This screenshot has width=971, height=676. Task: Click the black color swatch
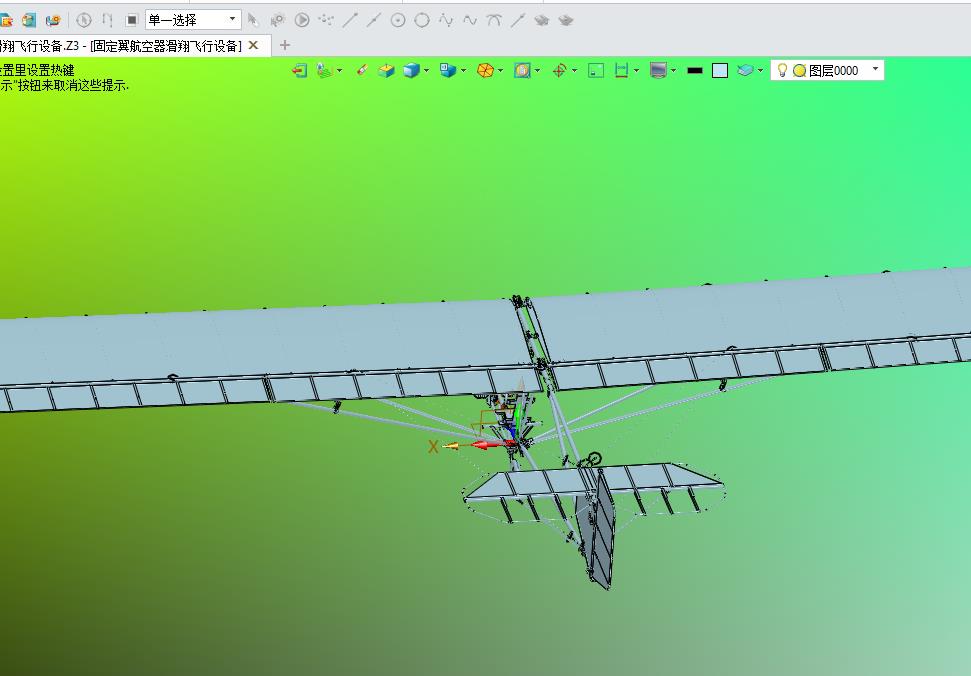[x=695, y=71]
